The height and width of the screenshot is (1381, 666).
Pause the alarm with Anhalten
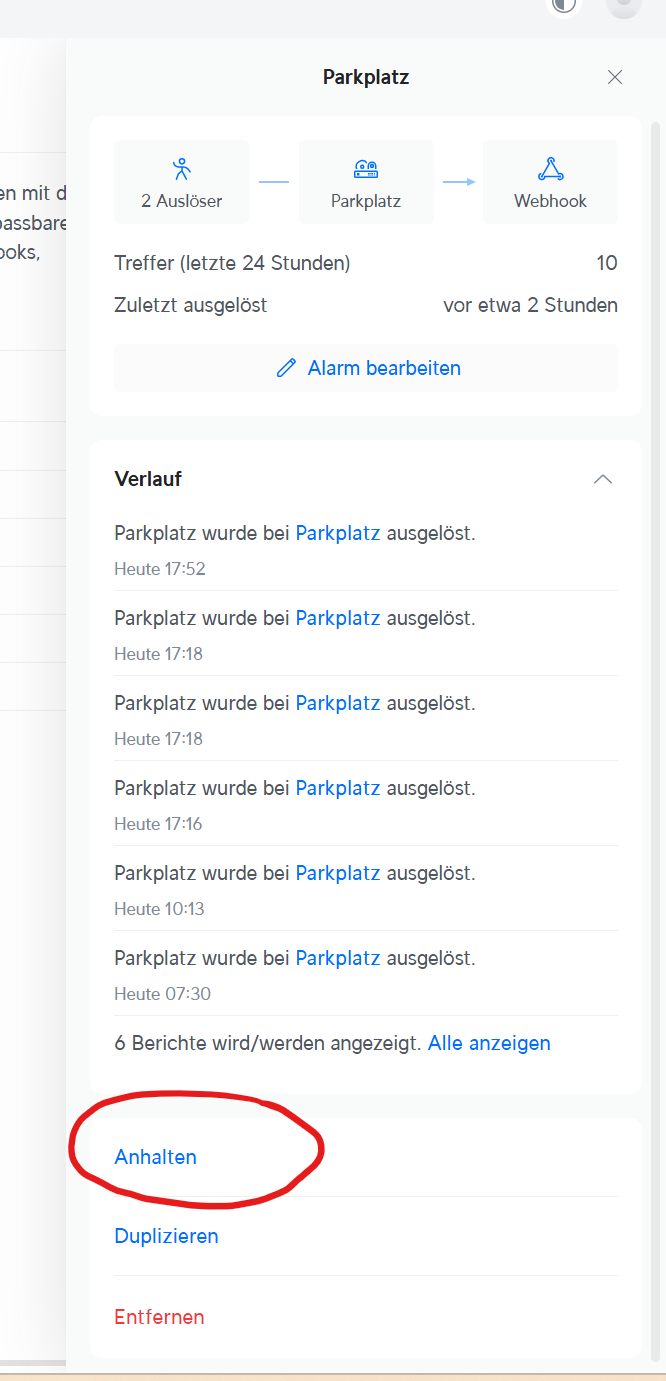(x=156, y=1157)
